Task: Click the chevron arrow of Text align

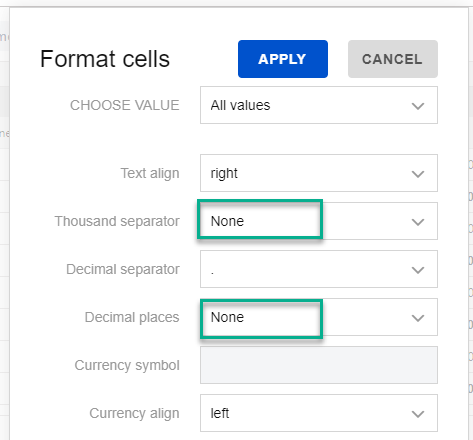Action: 418,174
